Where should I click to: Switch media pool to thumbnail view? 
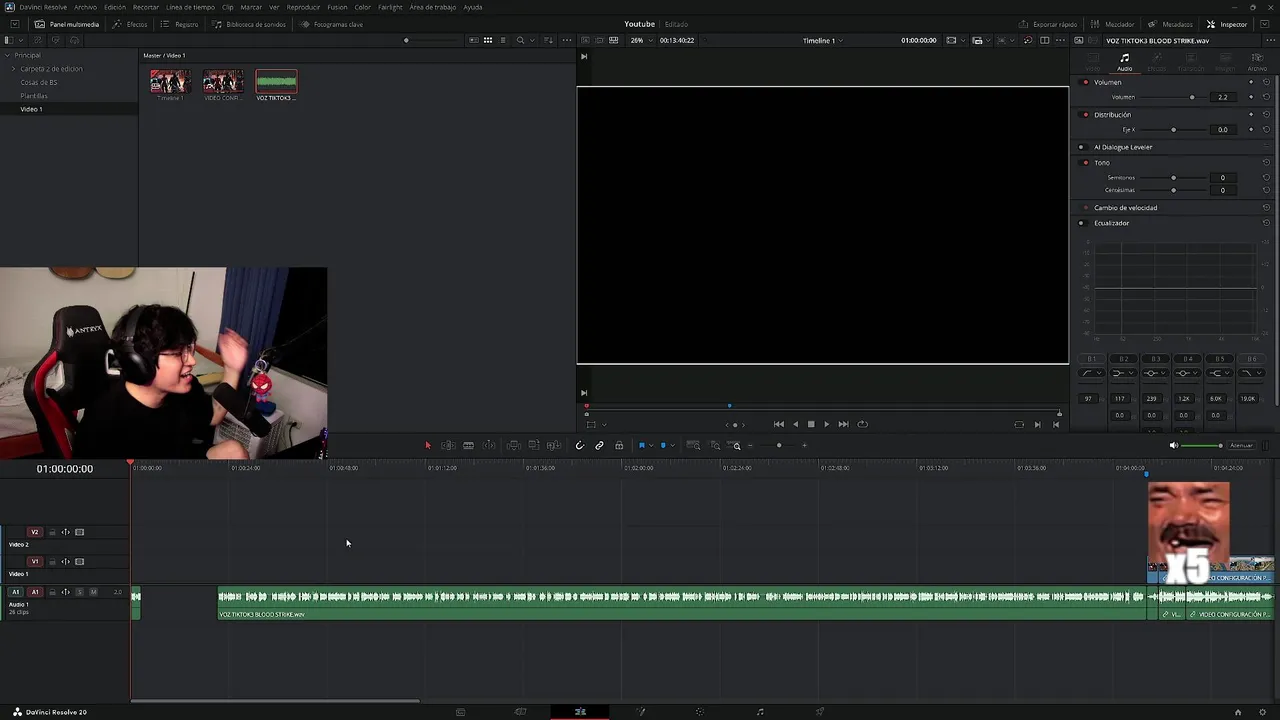pos(488,40)
